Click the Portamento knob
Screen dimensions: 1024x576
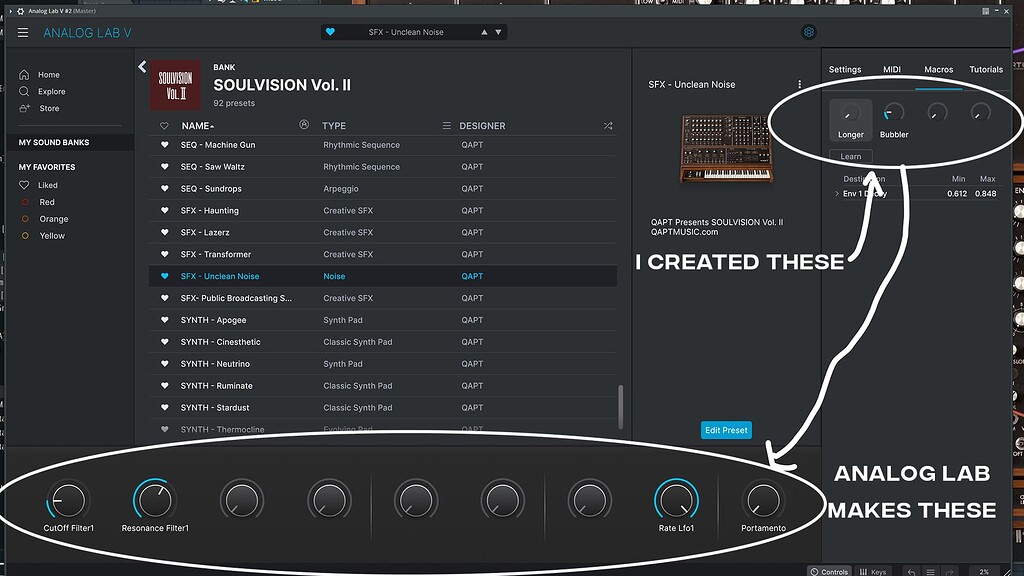763,501
